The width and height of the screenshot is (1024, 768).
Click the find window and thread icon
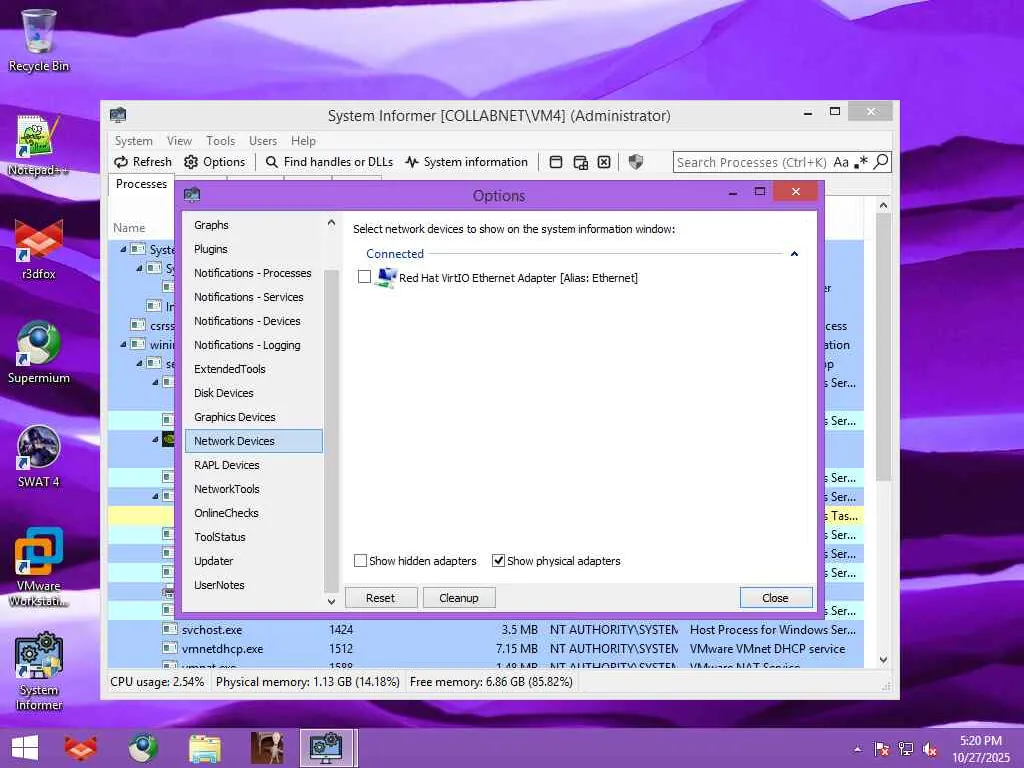click(x=581, y=162)
